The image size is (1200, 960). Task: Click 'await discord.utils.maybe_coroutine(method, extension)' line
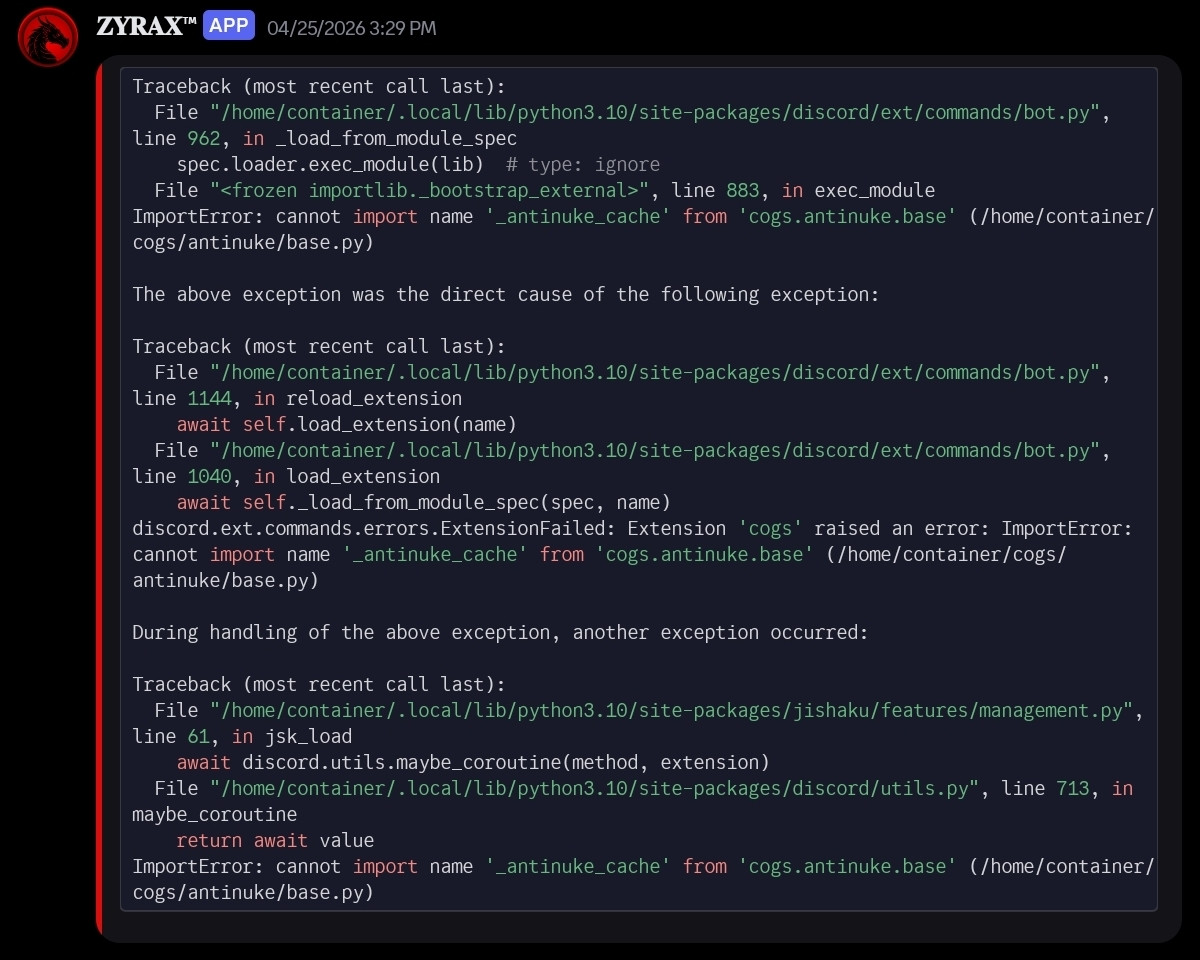click(474, 762)
